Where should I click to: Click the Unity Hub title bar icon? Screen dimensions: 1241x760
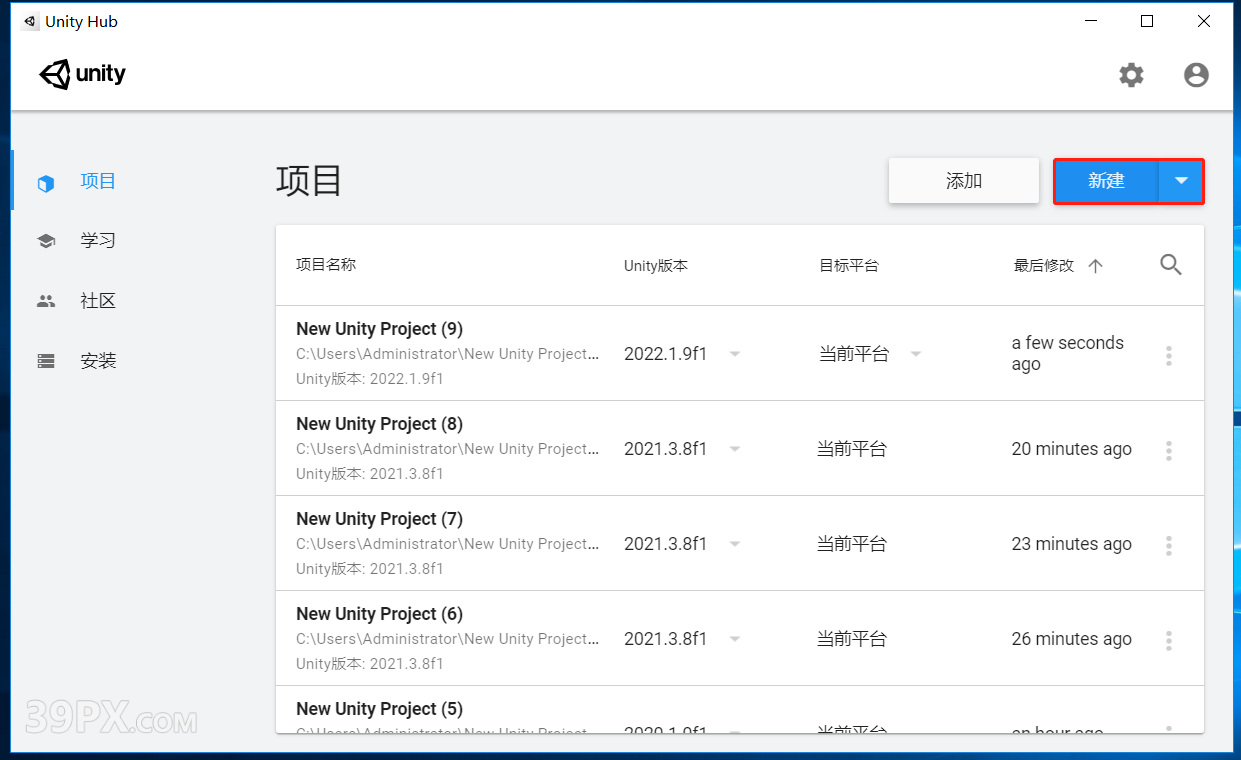pos(29,21)
